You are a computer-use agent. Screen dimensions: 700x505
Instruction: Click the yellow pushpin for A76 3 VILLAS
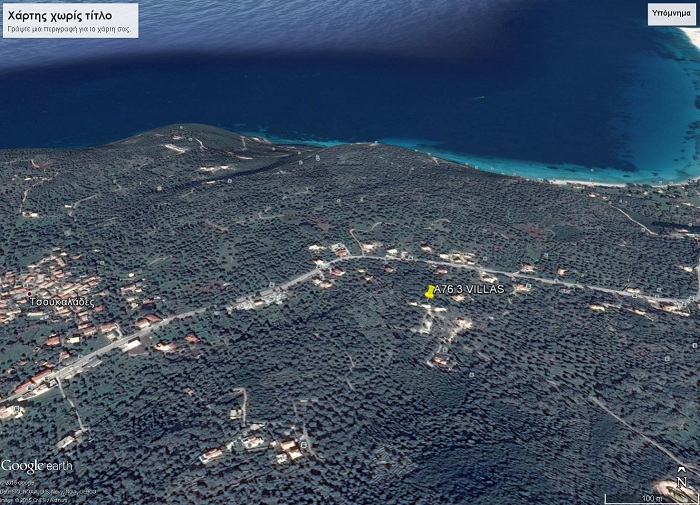[430, 292]
